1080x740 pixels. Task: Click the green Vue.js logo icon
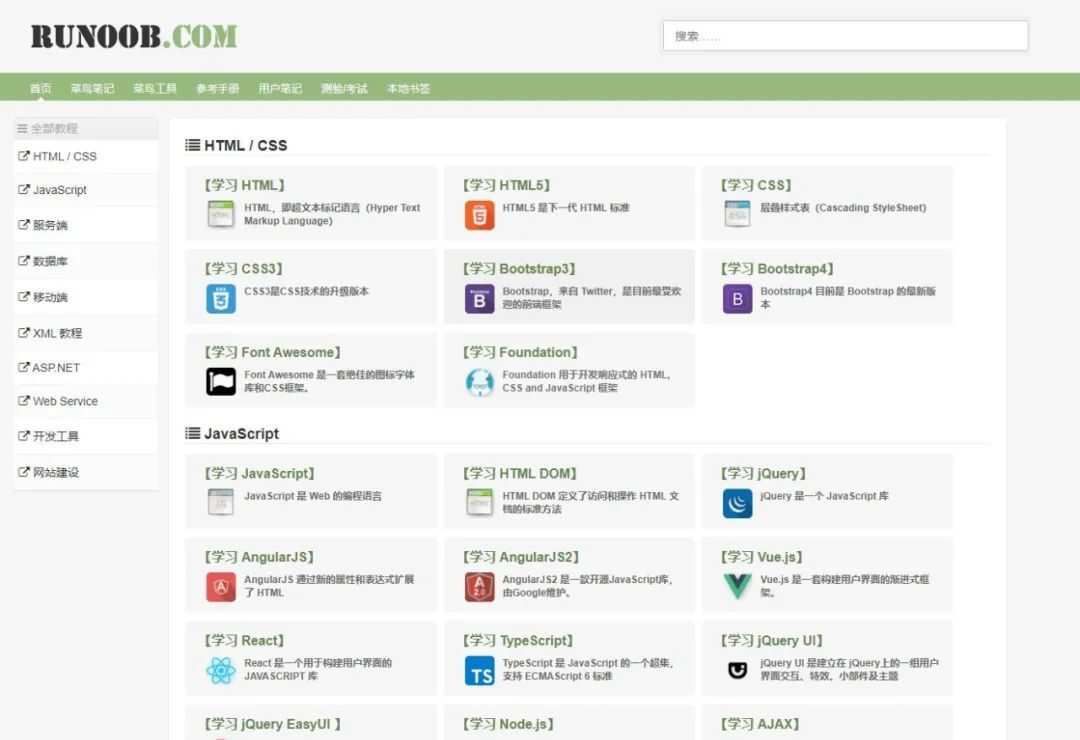pos(737,586)
